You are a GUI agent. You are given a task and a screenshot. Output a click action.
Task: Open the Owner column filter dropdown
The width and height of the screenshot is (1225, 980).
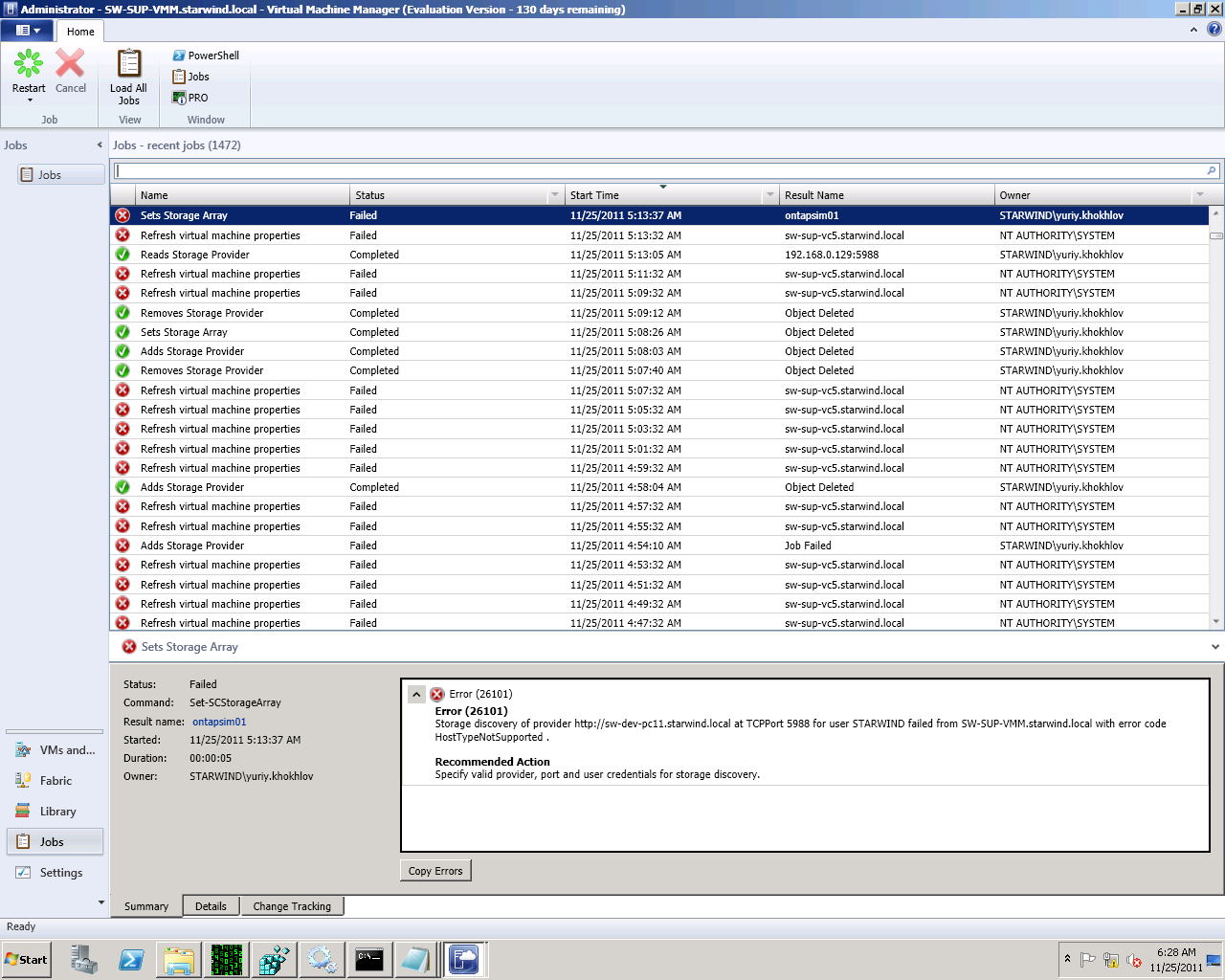tap(1199, 195)
